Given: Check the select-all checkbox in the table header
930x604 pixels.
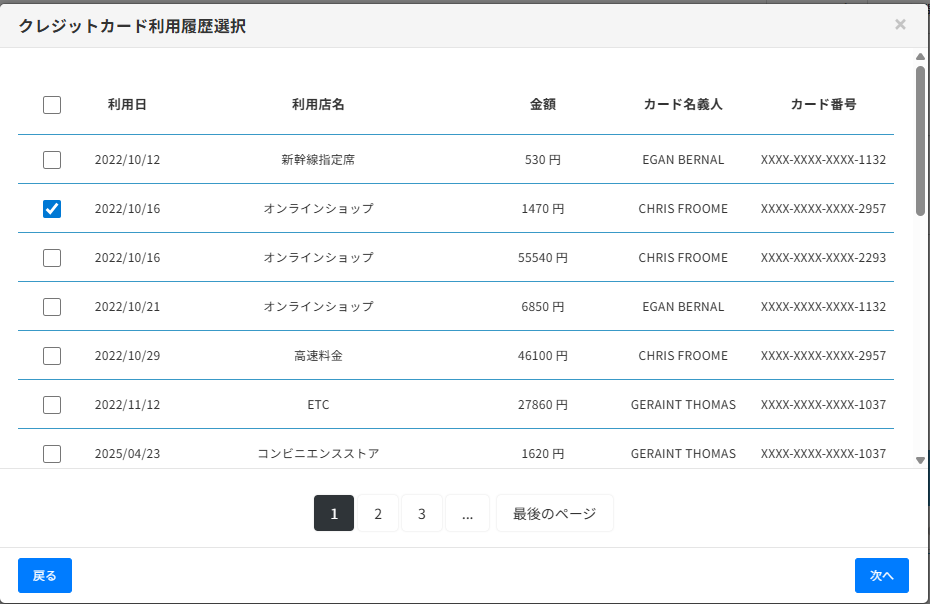Looking at the screenshot, I should tap(51, 104).
